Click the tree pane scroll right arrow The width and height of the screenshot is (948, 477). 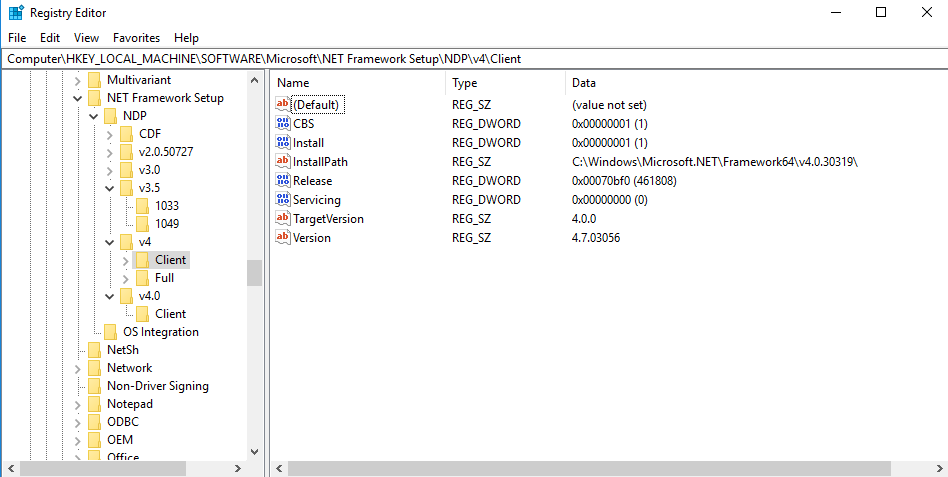[x=238, y=468]
